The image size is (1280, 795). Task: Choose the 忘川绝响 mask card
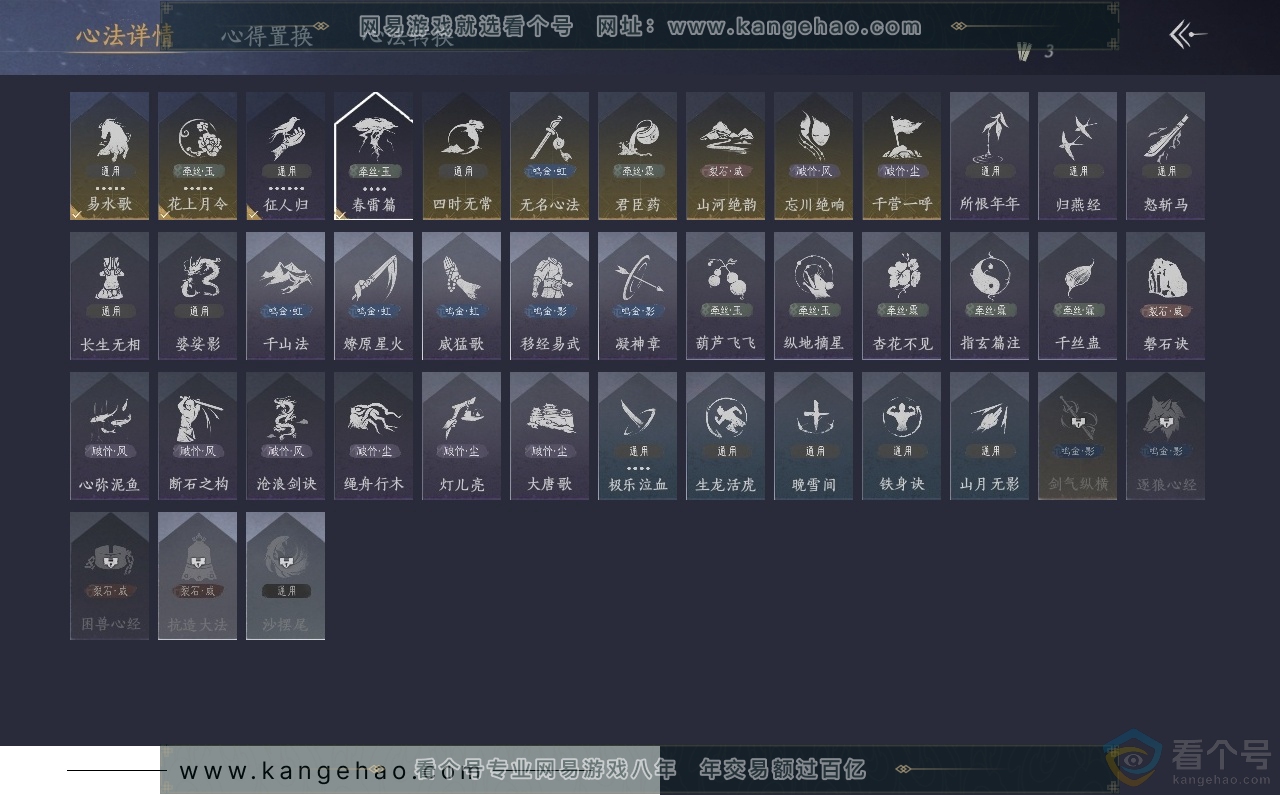pyautogui.click(x=814, y=156)
